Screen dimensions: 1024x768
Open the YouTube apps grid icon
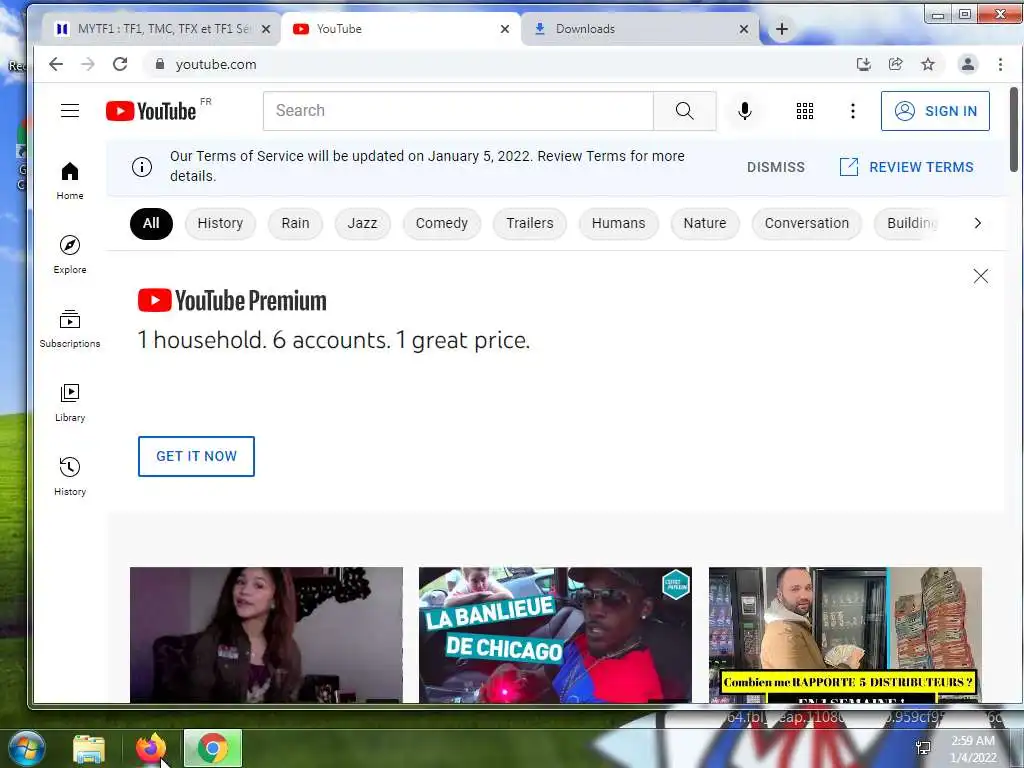tap(805, 111)
